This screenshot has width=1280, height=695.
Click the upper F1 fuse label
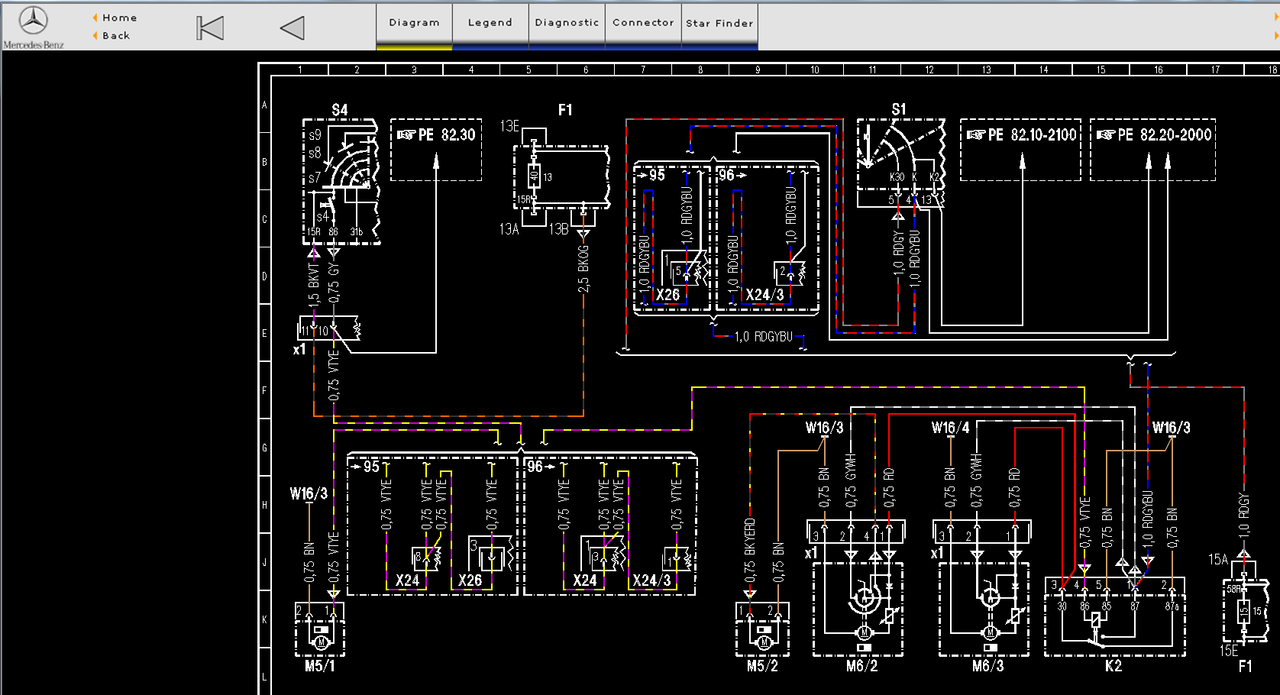[x=565, y=109]
